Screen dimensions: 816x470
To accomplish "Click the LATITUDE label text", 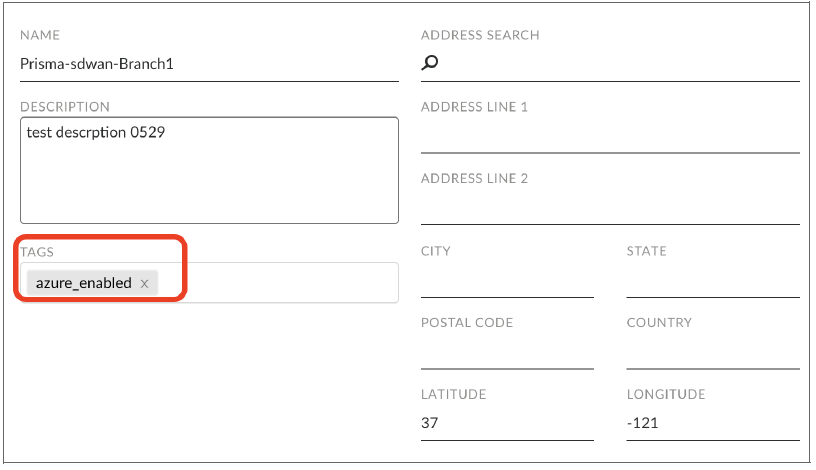I will click(x=453, y=394).
